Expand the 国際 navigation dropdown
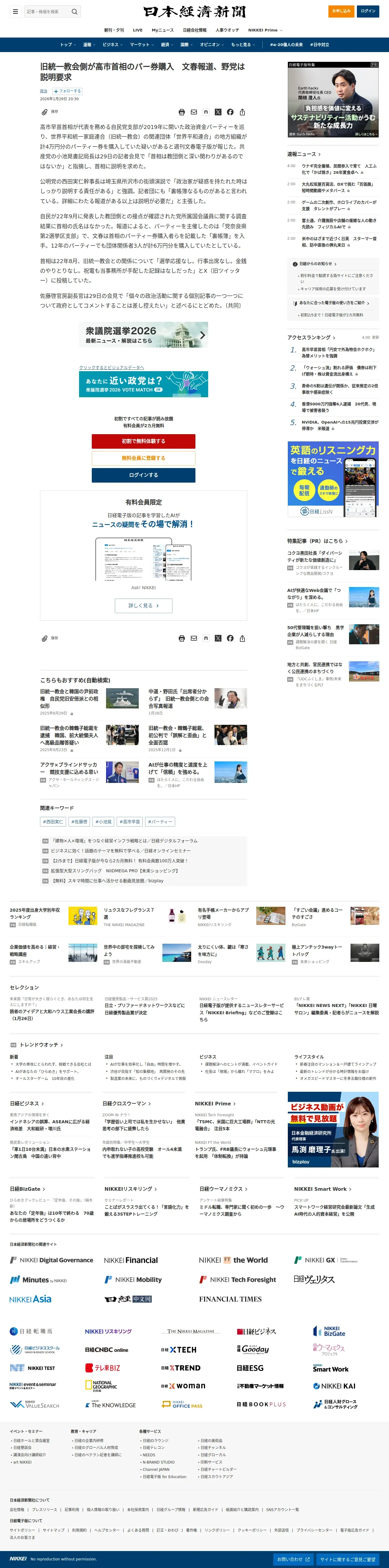 tap(186, 45)
